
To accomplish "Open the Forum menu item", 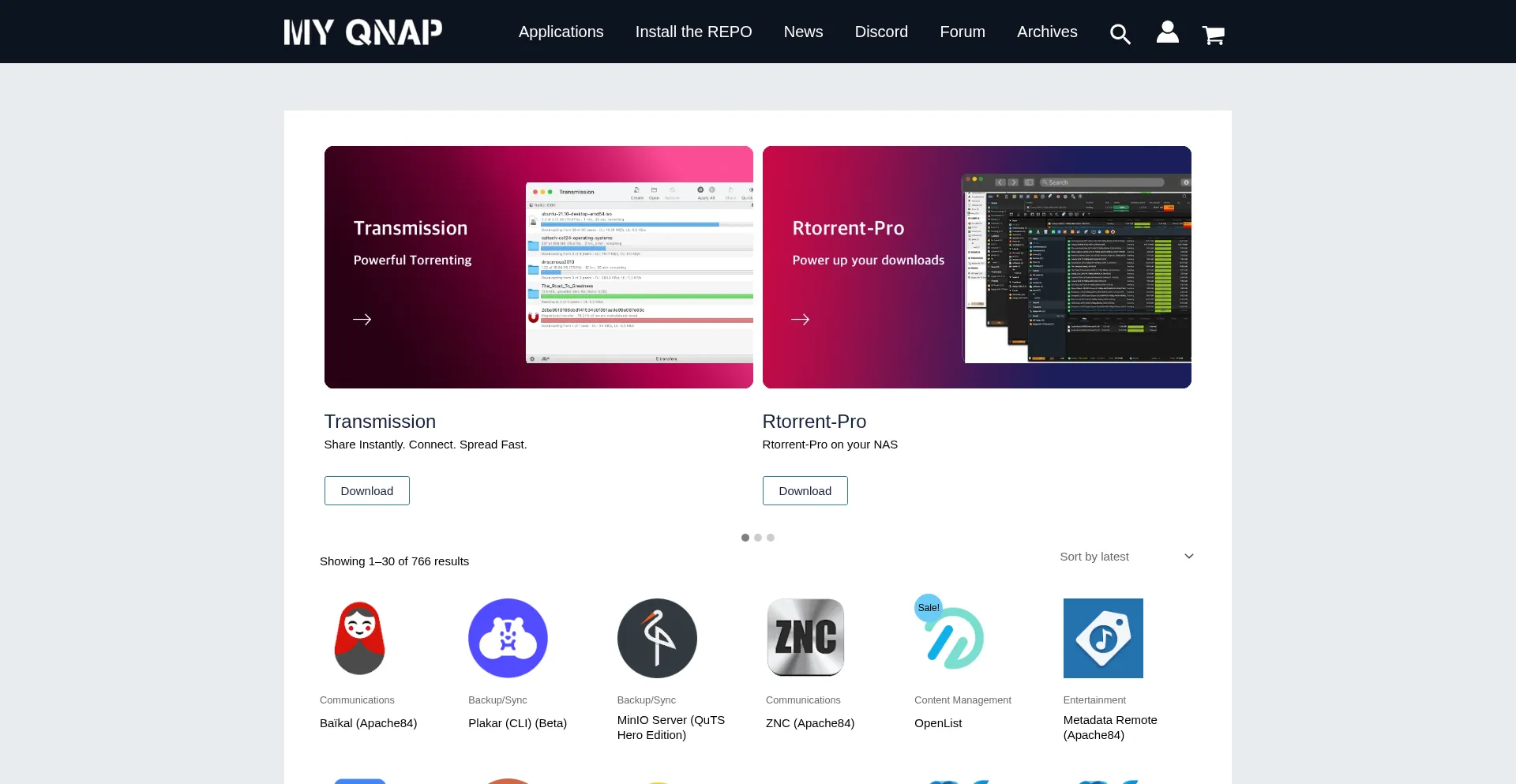I will [963, 32].
